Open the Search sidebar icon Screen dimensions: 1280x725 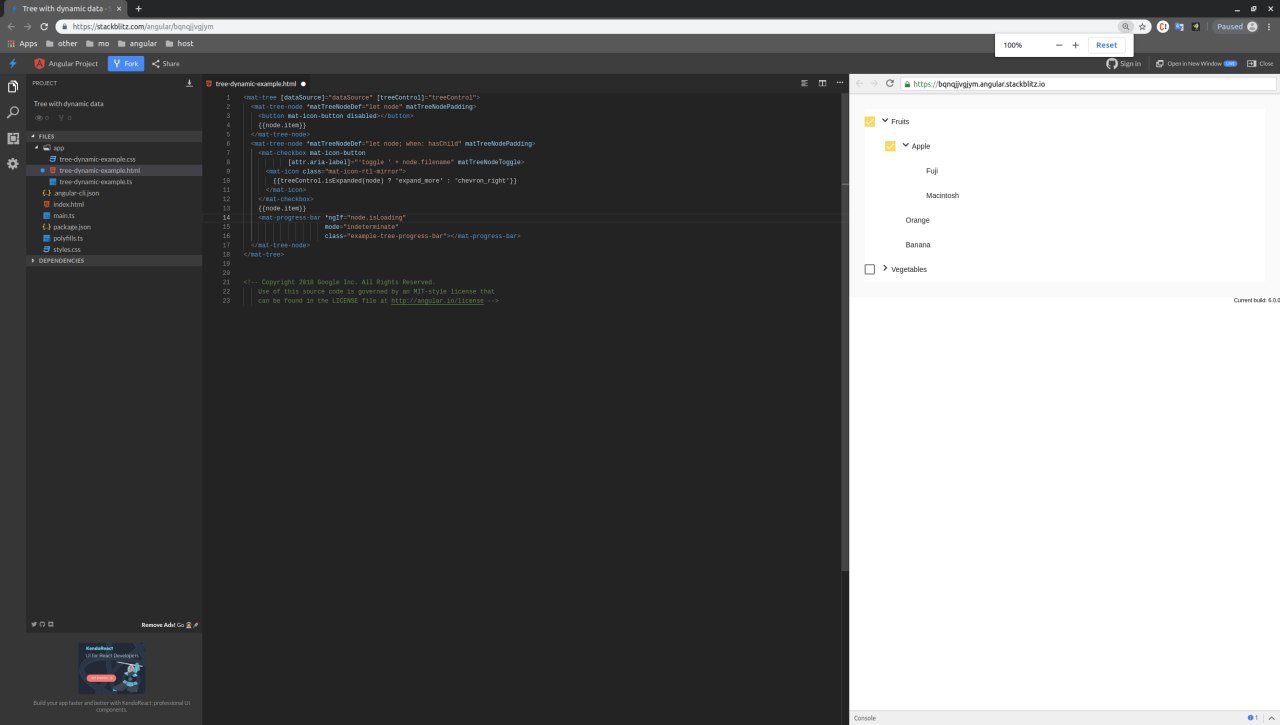click(13, 113)
